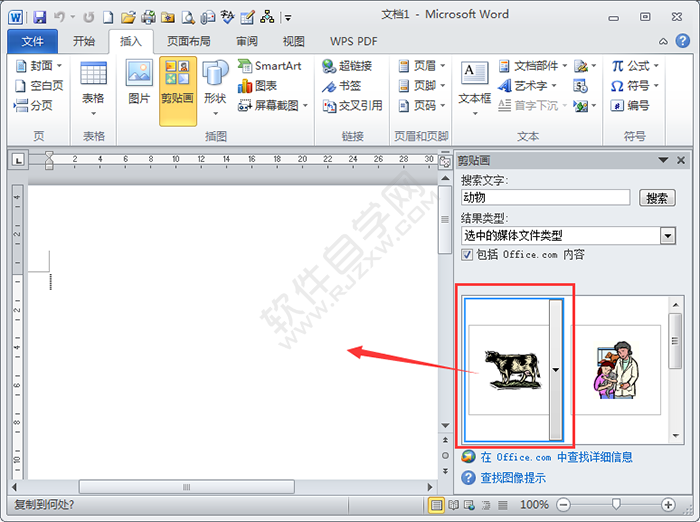Click the zoom slider handle

tap(616, 505)
